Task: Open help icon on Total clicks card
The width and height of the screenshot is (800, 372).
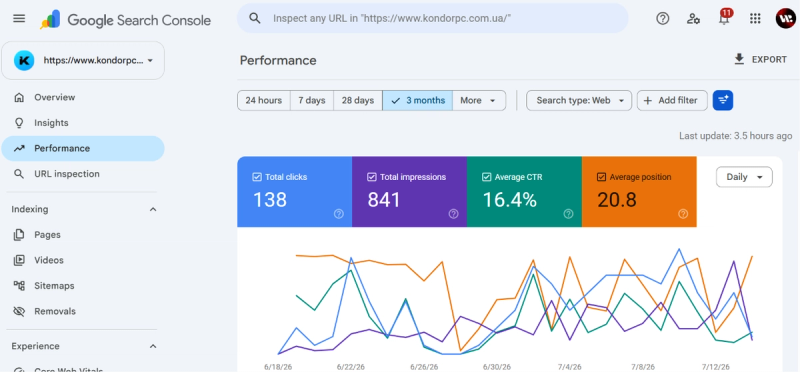Action: pyautogui.click(x=339, y=214)
